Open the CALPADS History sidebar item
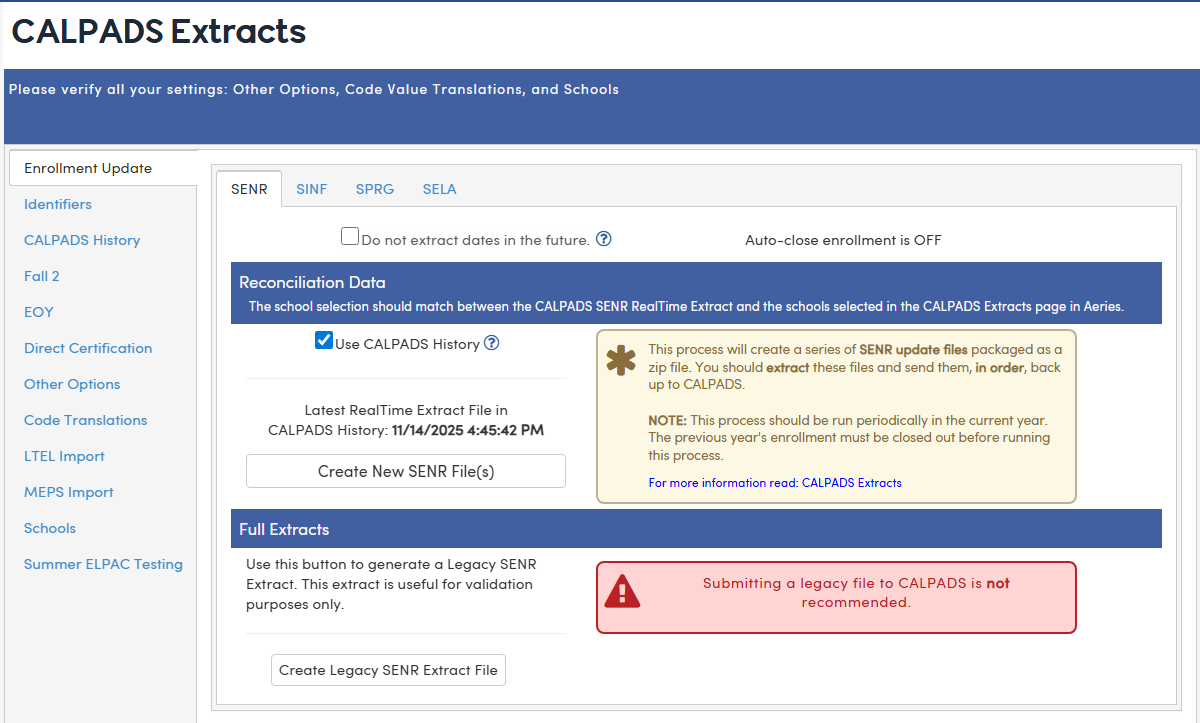1200x723 pixels. [82, 240]
